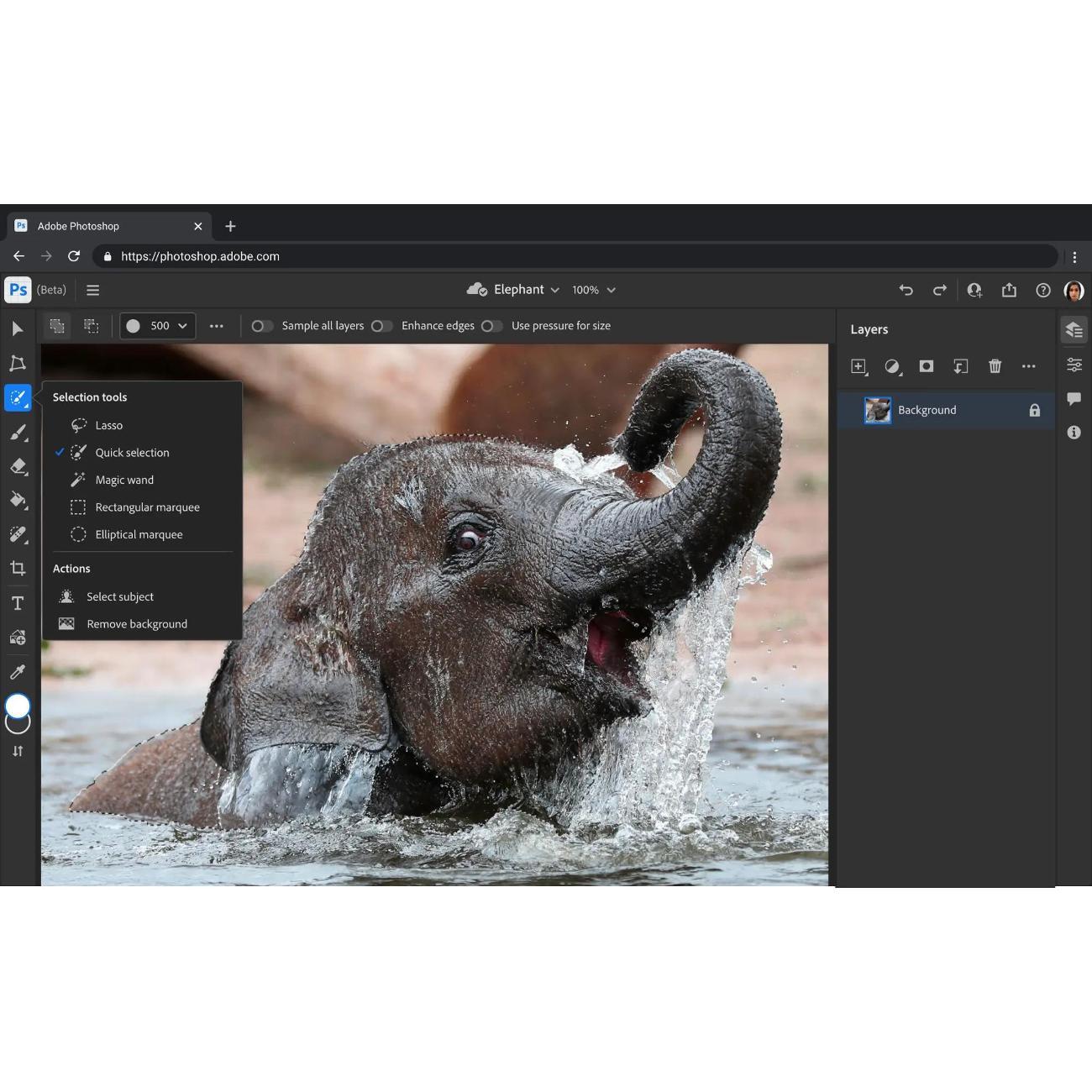Open the adjustments panel icon on the right edge
The width and height of the screenshot is (1092, 1092).
[1074, 365]
